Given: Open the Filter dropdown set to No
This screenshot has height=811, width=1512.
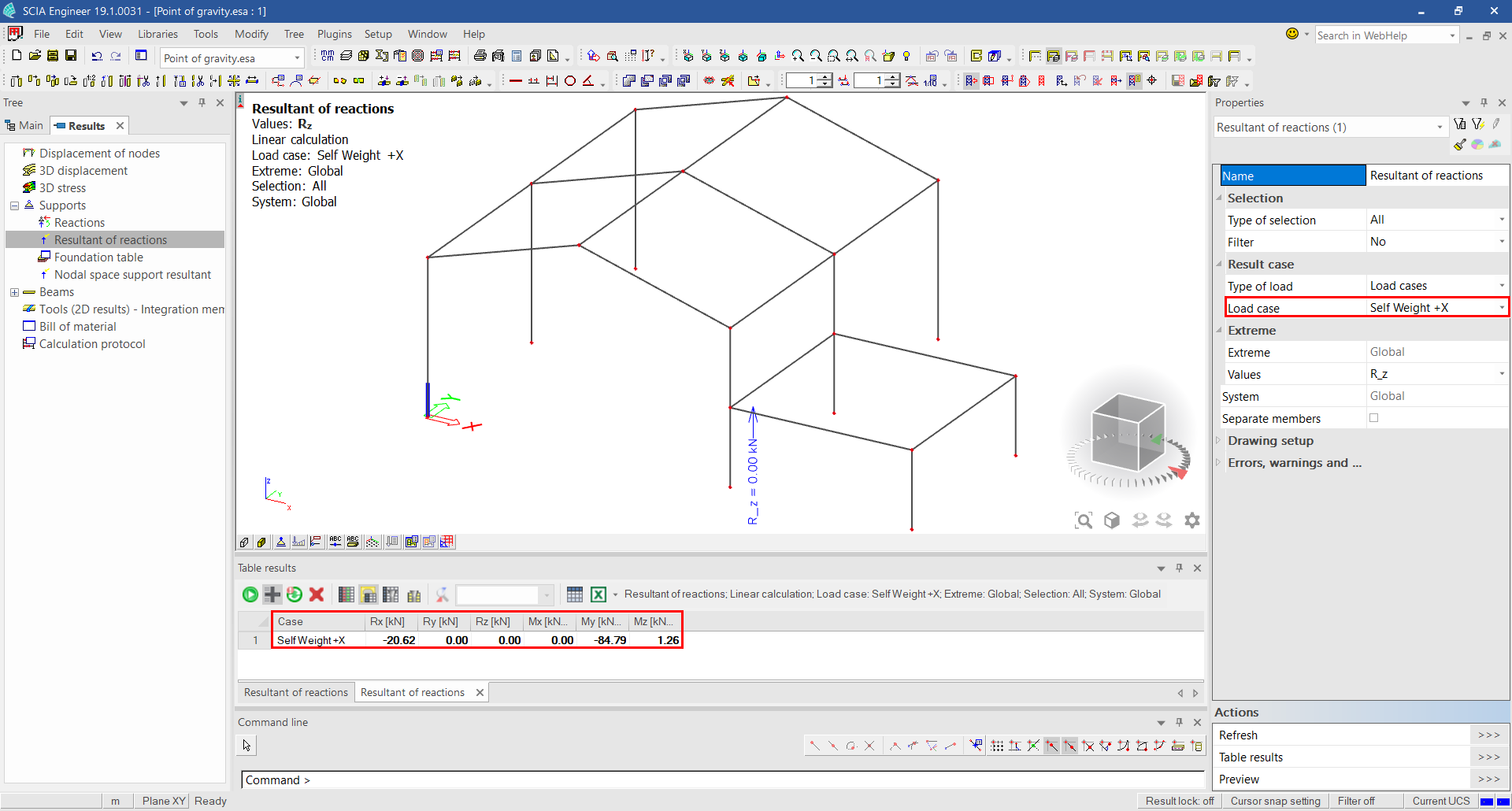Looking at the screenshot, I should pos(1438,242).
